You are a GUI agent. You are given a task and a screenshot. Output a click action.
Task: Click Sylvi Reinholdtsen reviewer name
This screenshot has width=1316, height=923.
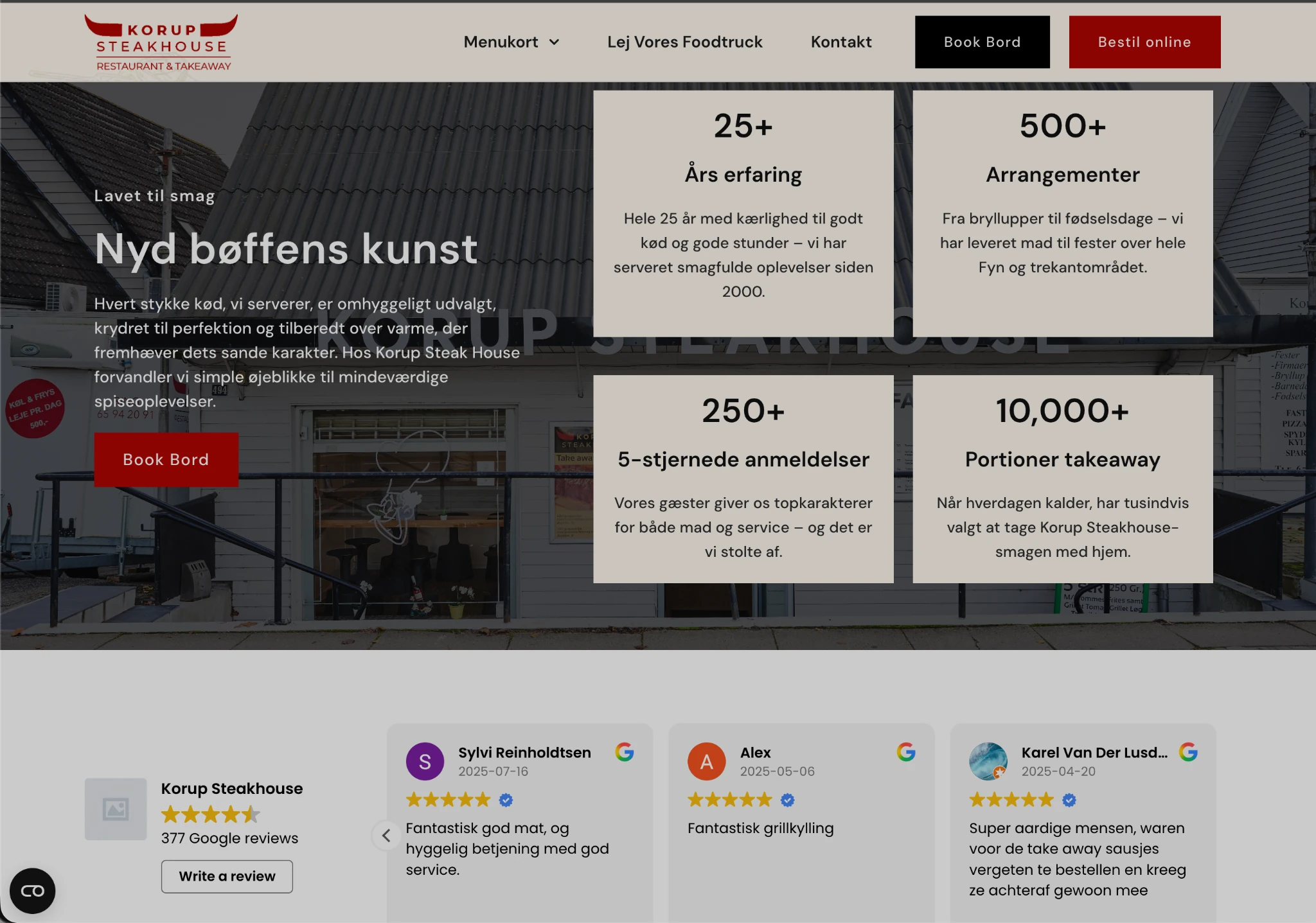524,752
